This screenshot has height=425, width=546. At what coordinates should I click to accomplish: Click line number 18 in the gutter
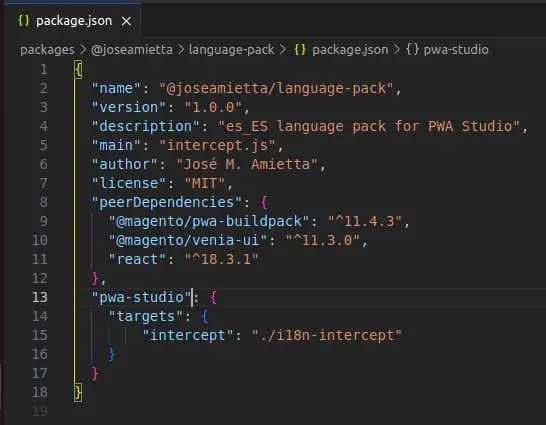tap(40, 392)
